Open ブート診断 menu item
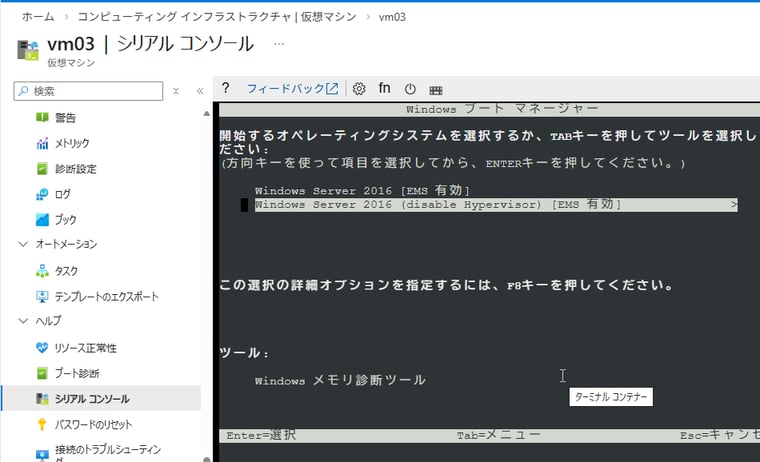Image resolution: width=760 pixels, height=462 pixels. pyautogui.click(x=77, y=373)
